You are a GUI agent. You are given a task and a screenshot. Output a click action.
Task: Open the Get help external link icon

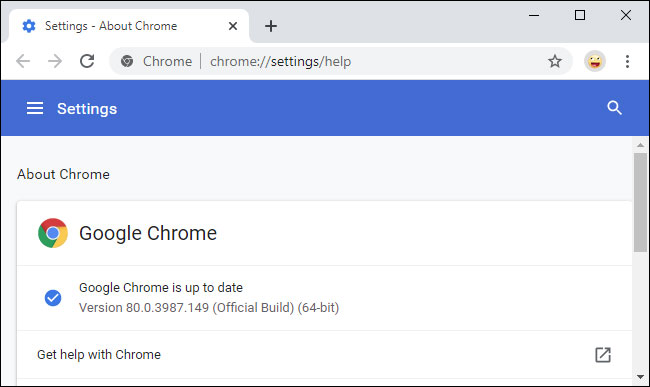[603, 355]
